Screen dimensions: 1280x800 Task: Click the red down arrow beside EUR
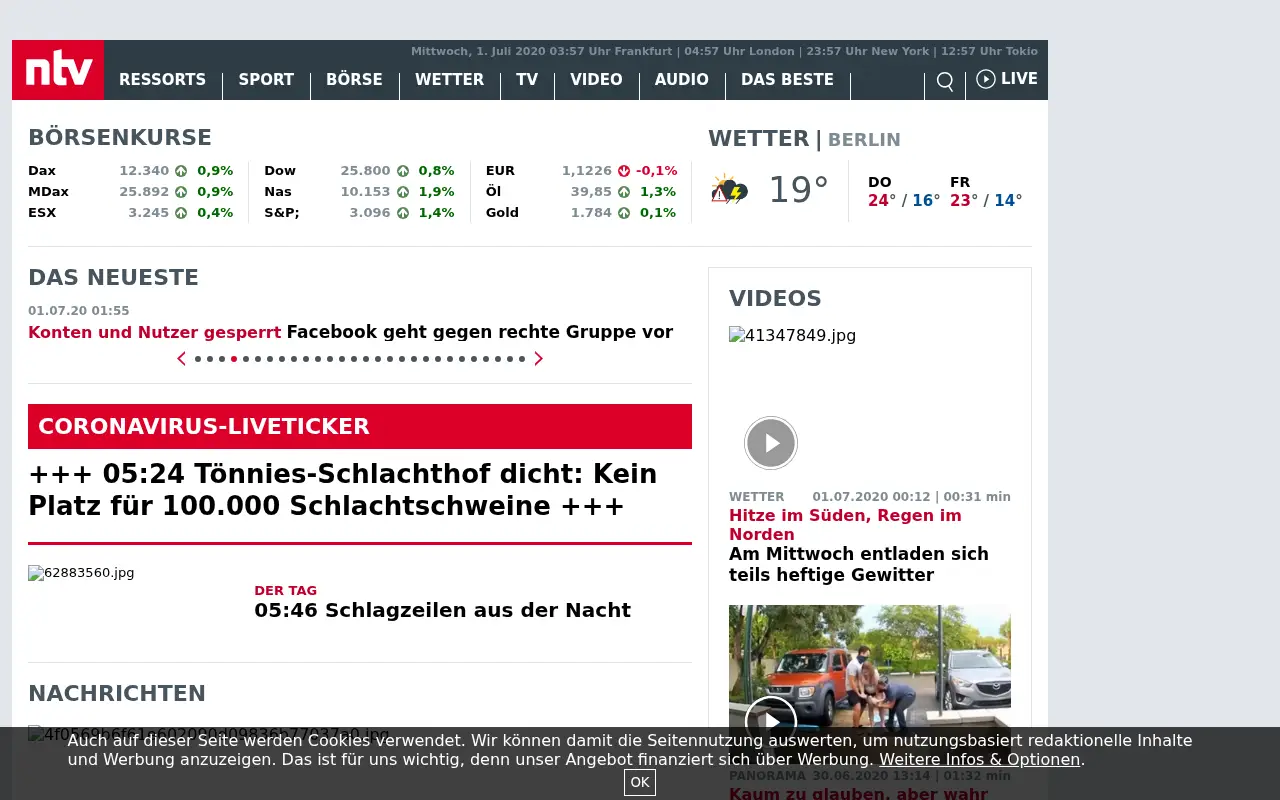(624, 171)
